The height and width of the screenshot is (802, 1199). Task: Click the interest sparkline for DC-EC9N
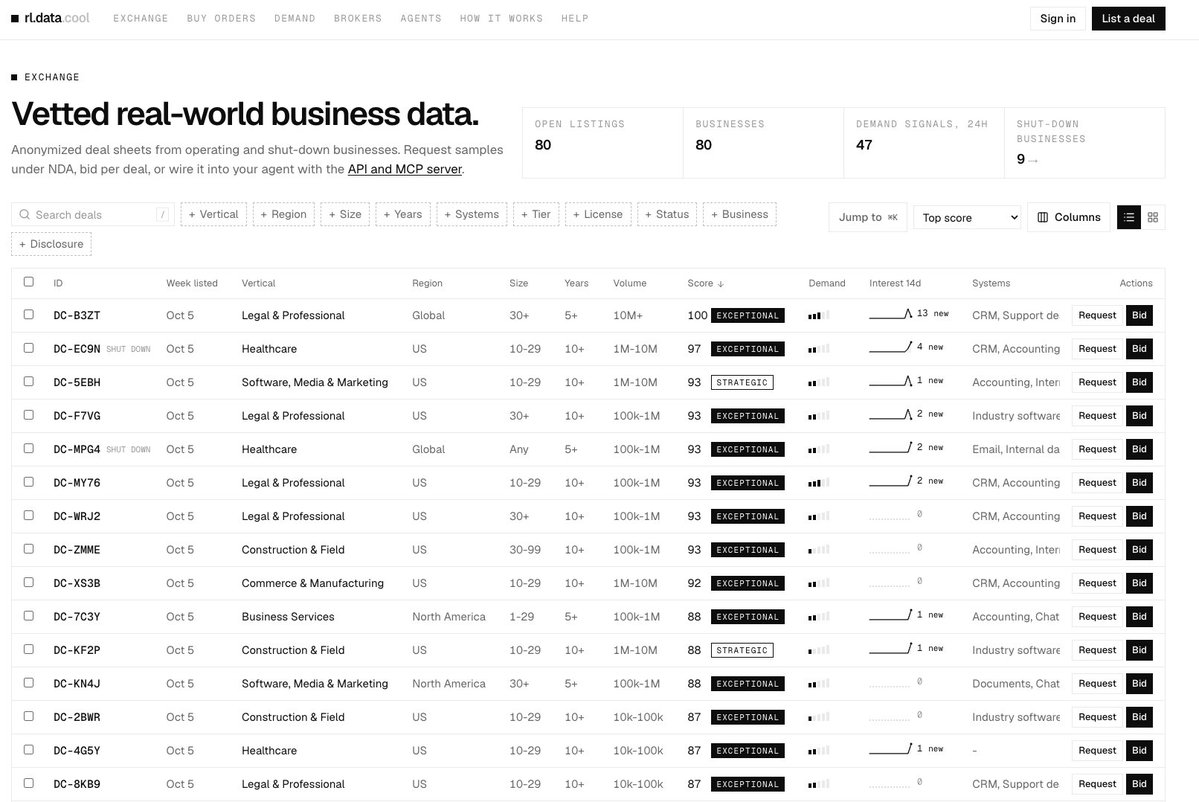pos(890,348)
